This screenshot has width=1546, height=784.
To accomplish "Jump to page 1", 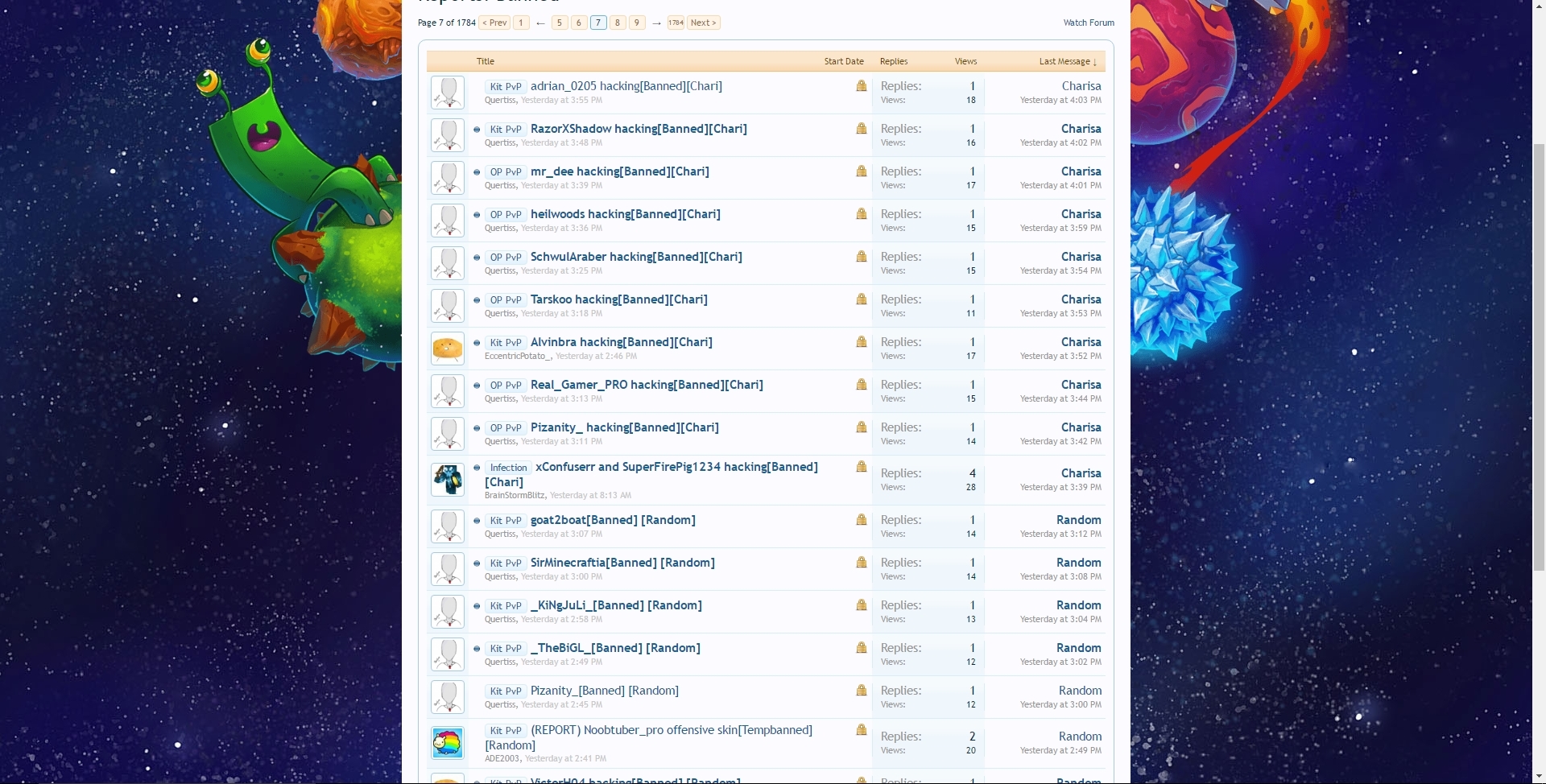I will 521,23.
